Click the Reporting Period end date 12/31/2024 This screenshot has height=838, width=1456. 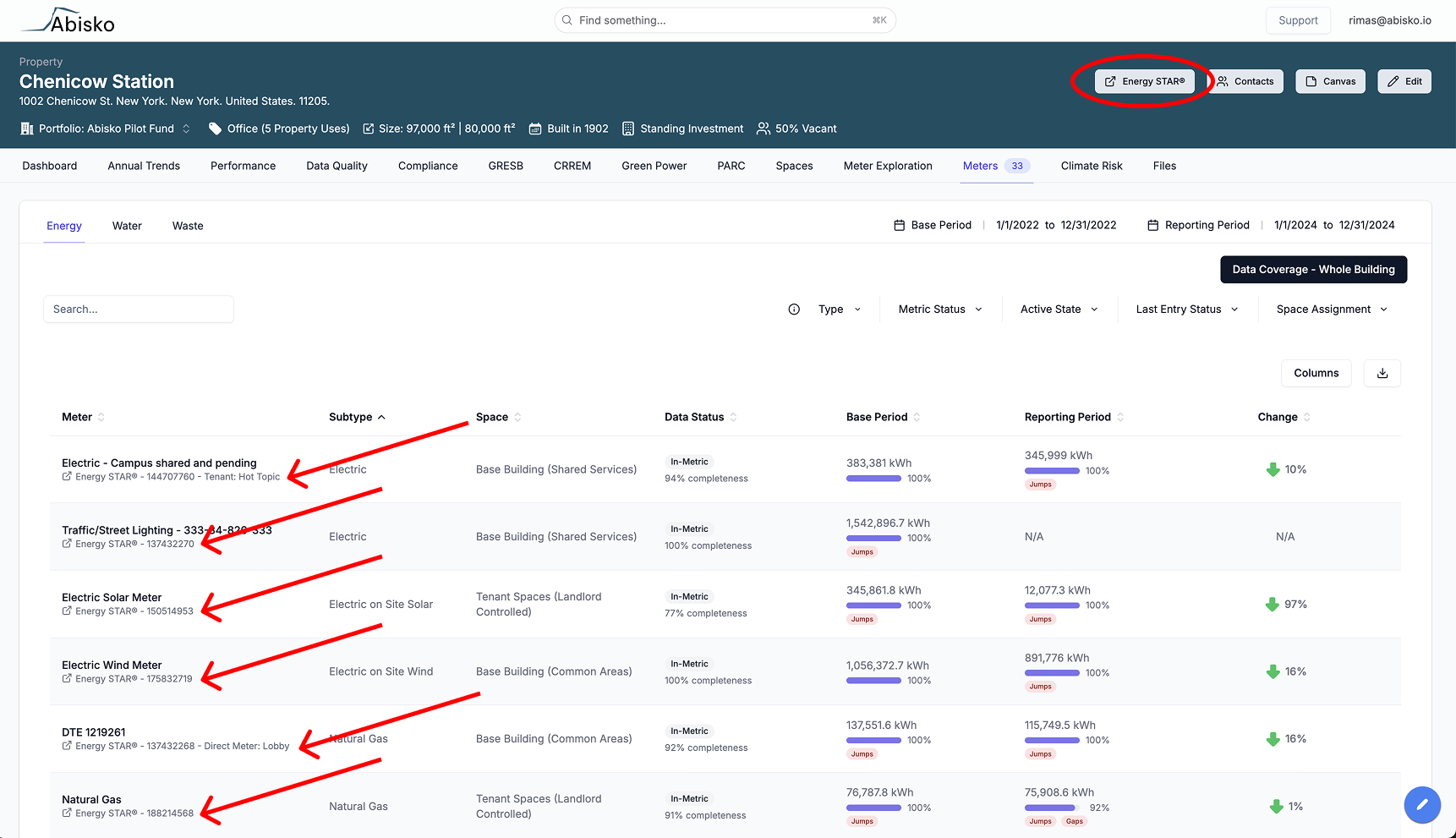pyautogui.click(x=1366, y=225)
